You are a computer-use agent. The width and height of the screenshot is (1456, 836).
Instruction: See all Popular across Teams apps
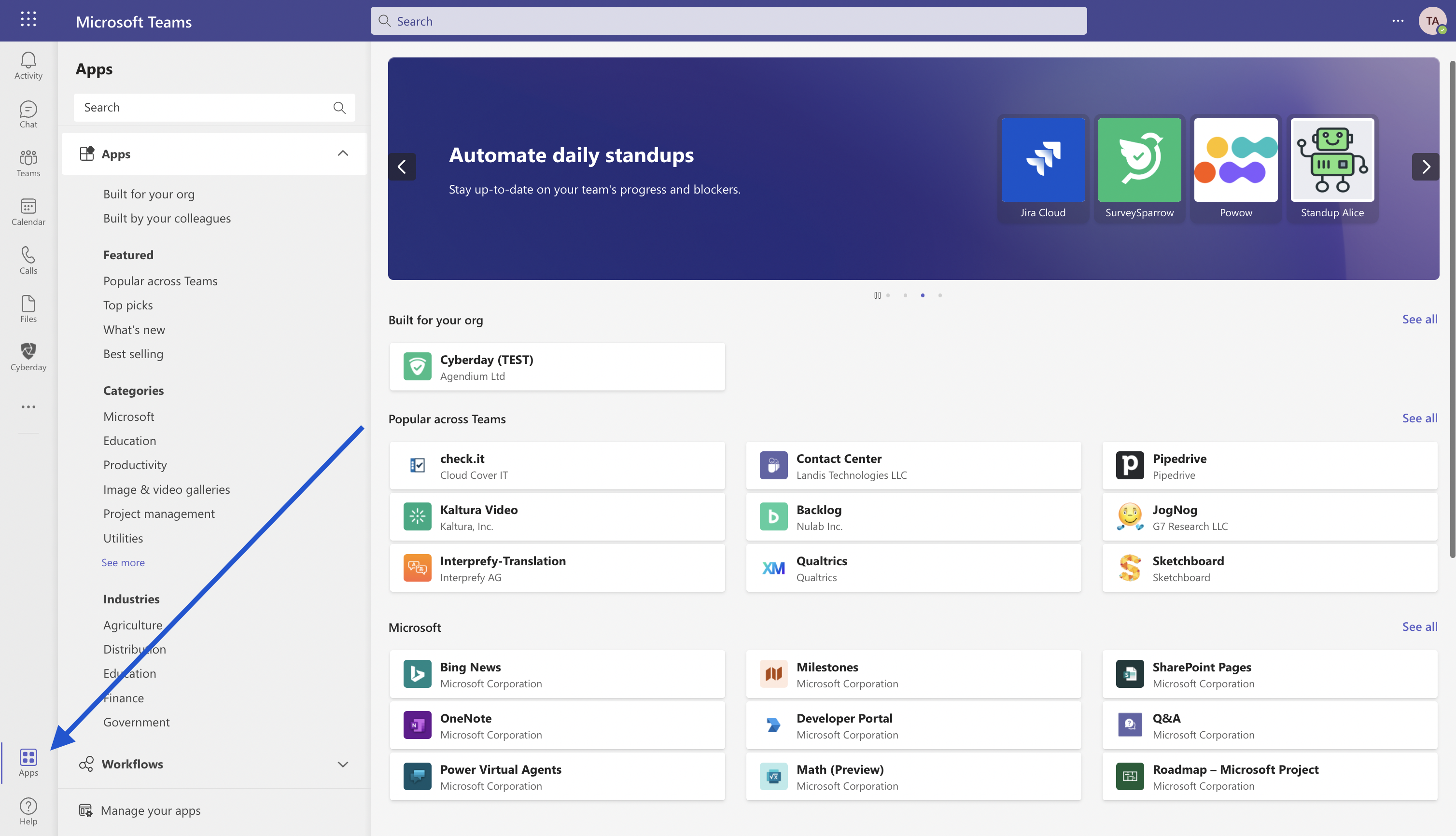click(1419, 418)
